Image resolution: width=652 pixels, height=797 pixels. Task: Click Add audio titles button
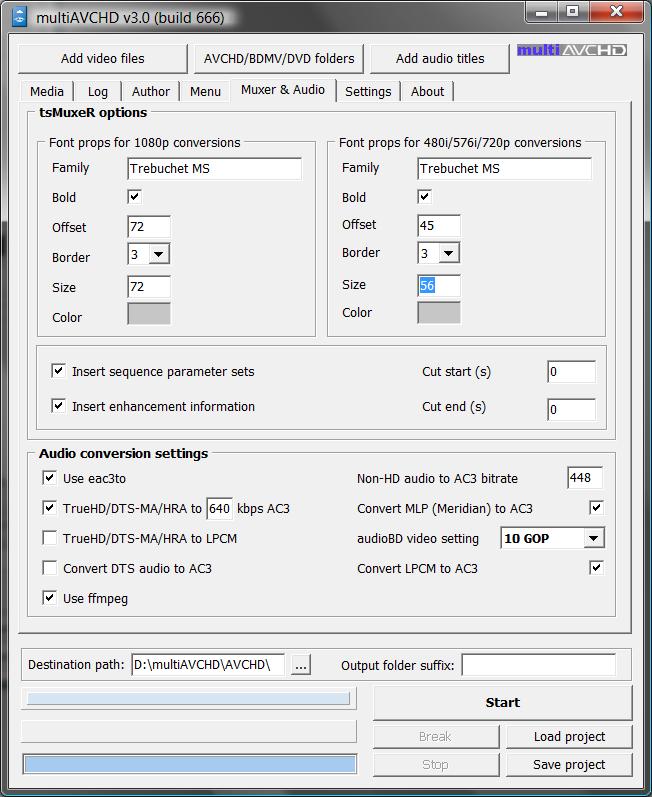point(440,59)
